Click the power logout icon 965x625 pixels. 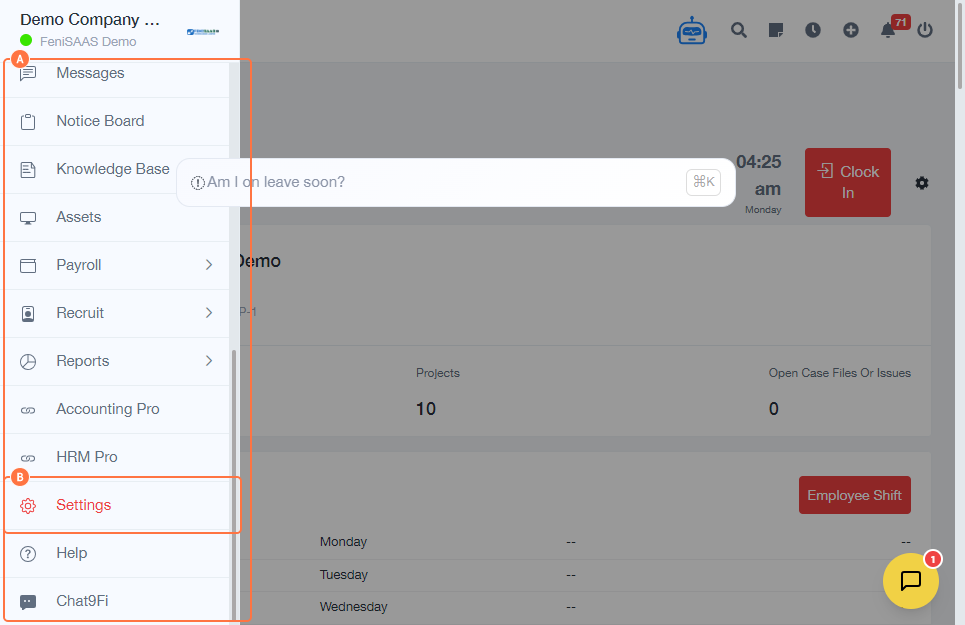coord(925,30)
